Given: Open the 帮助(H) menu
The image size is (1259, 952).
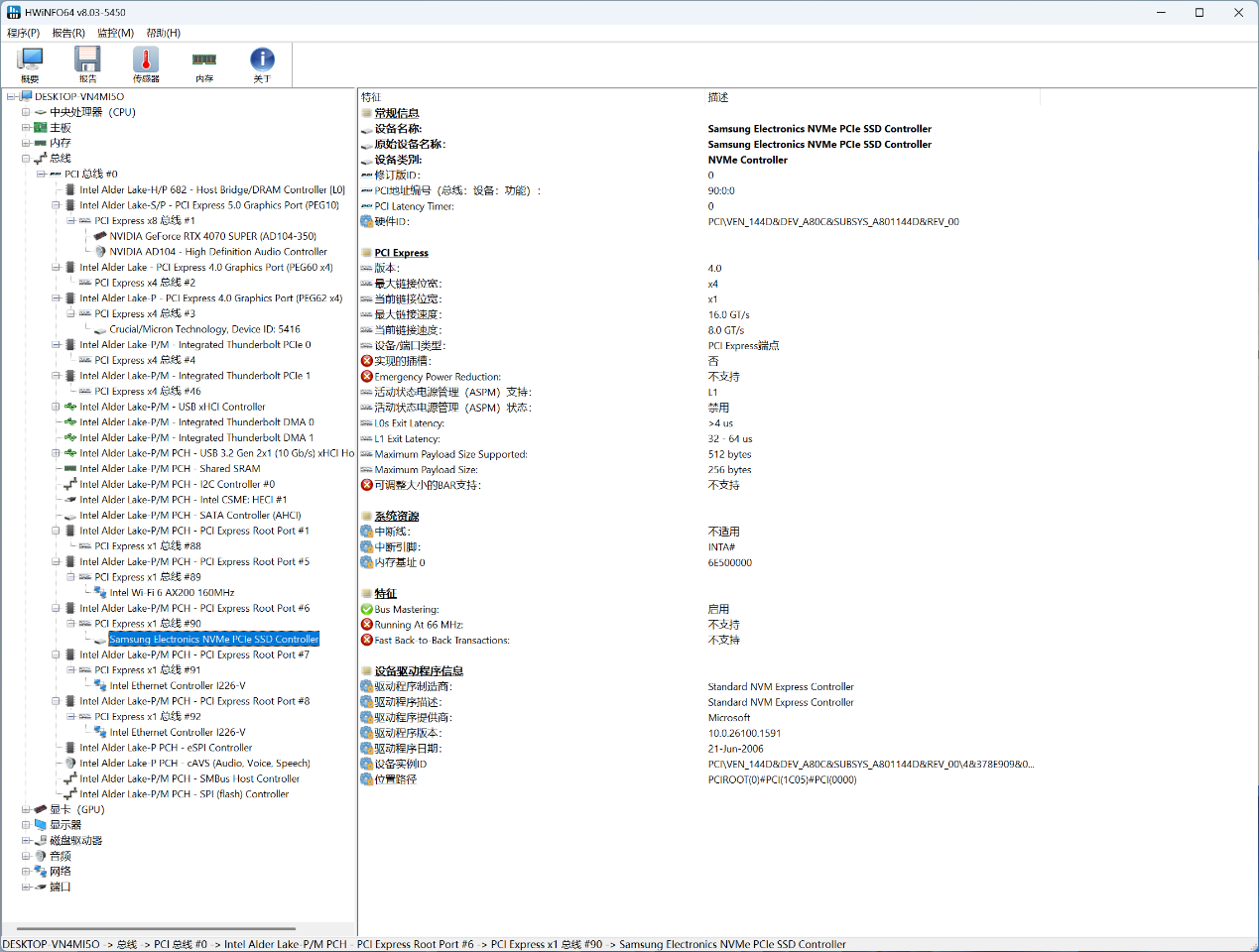Looking at the screenshot, I should (x=163, y=33).
